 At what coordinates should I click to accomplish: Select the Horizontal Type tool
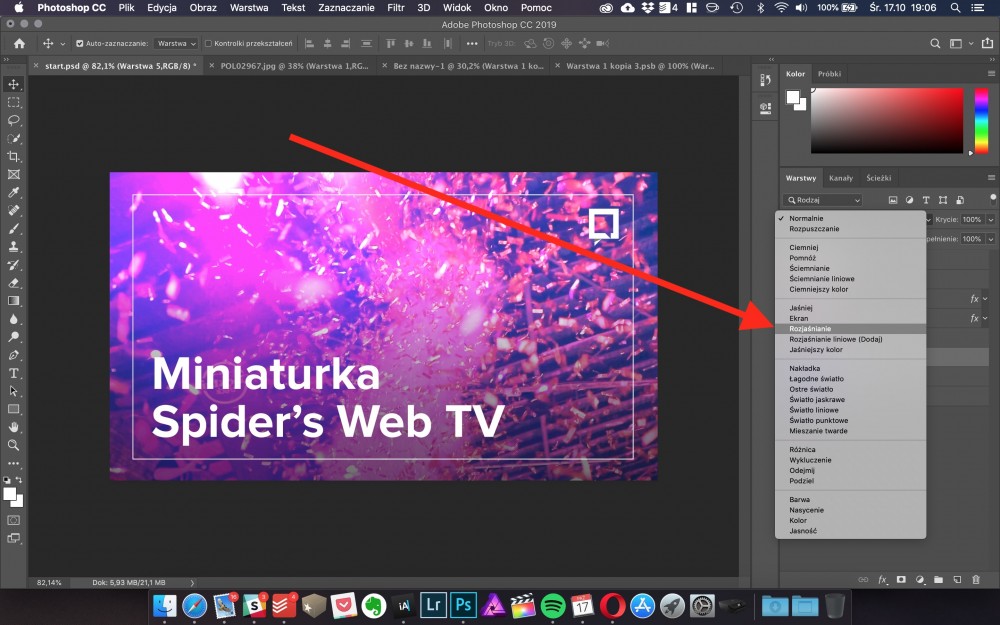13,373
